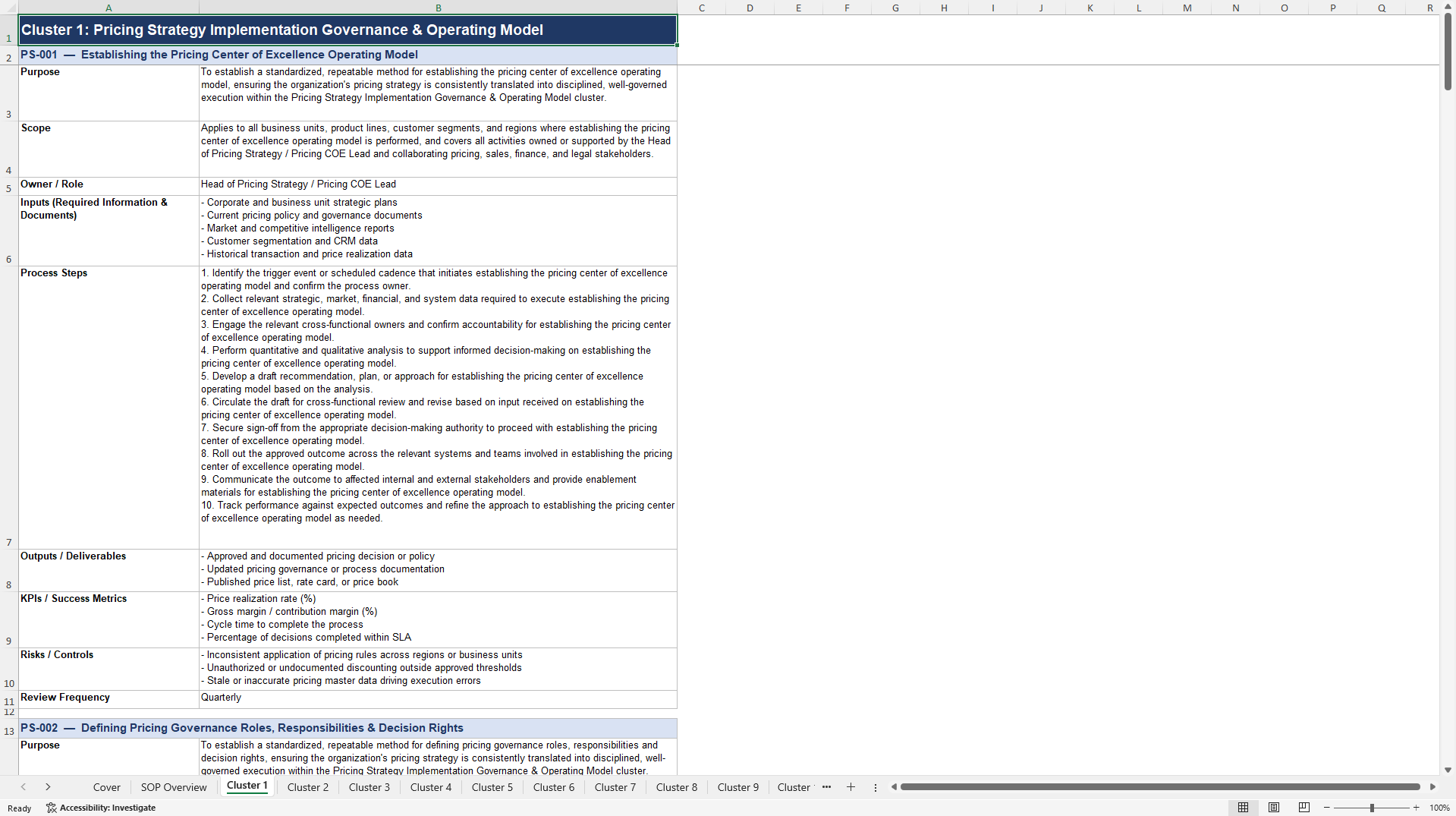The width and height of the screenshot is (1456, 816).
Task: Select the PS-002 section heading cell
Action: [347, 728]
